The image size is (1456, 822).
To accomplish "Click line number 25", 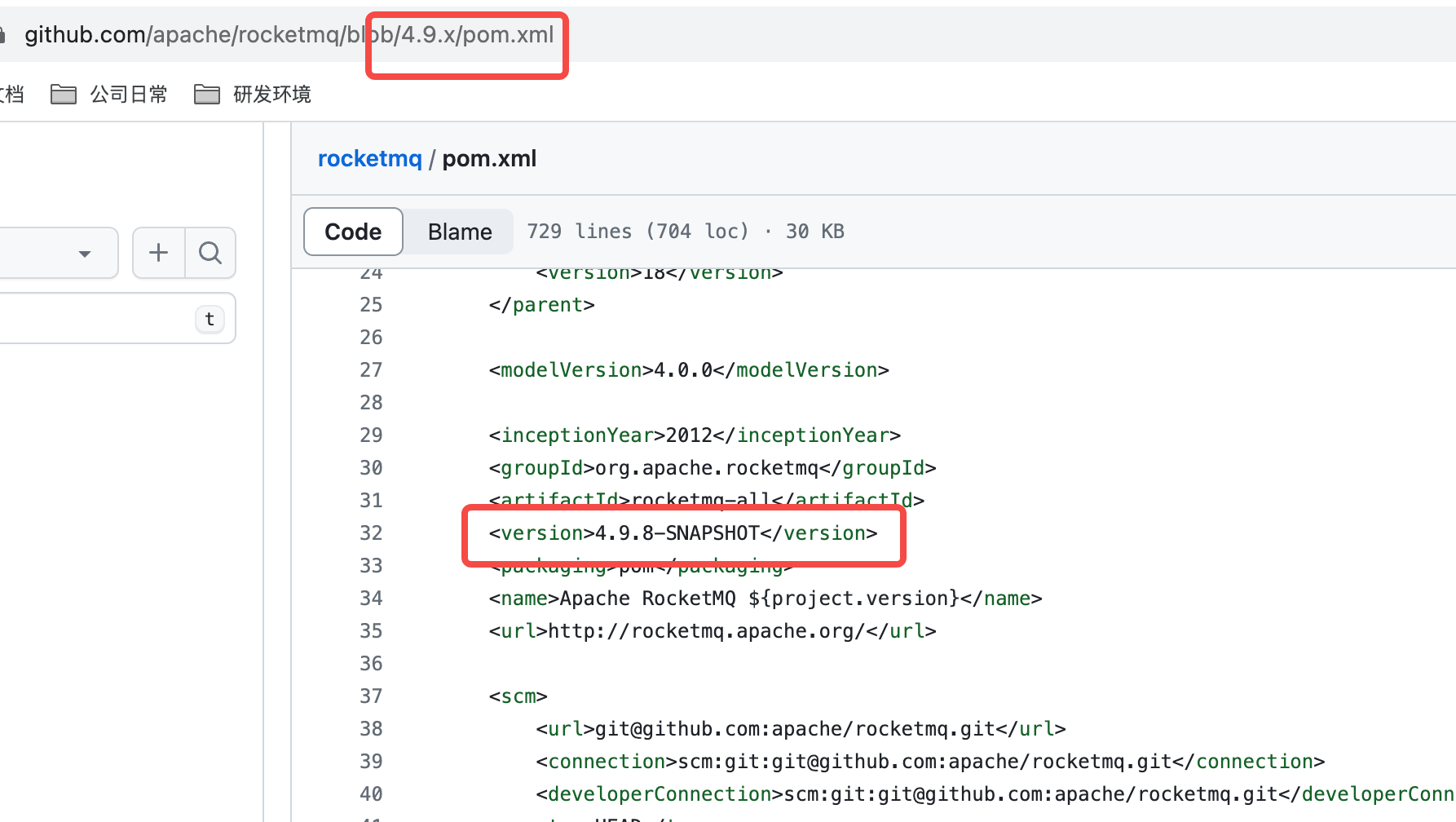I will coord(371,305).
